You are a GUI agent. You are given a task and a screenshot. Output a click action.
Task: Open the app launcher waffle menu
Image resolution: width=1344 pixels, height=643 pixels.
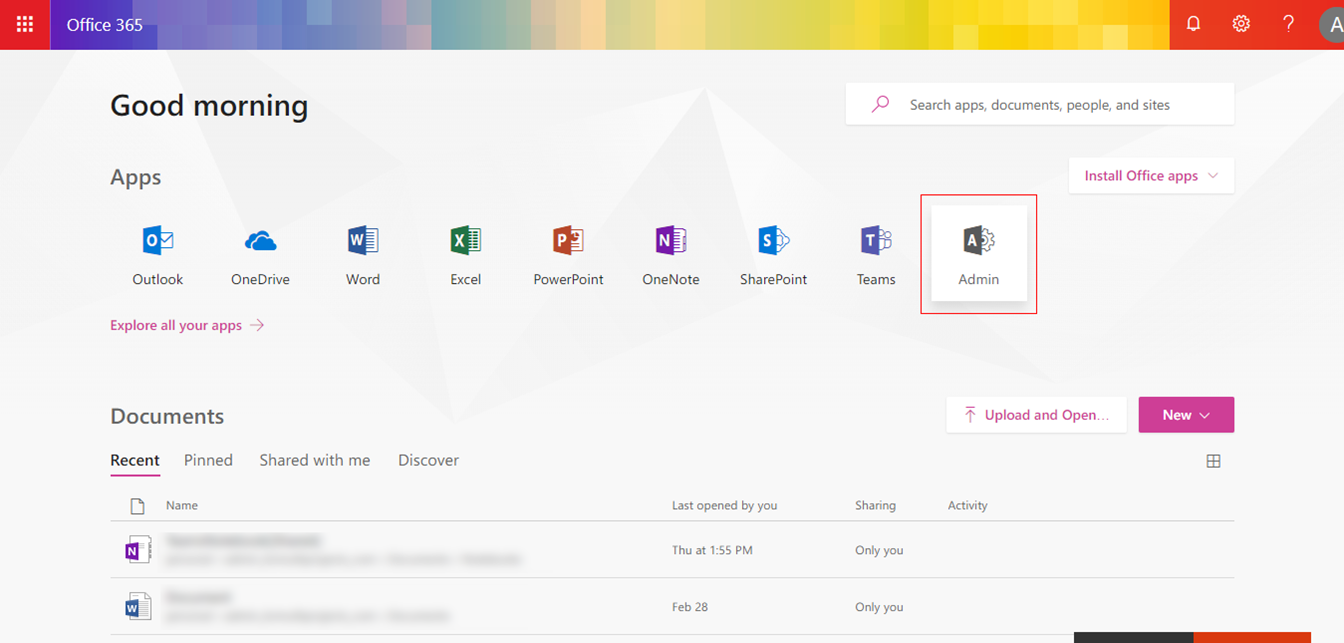coord(25,24)
